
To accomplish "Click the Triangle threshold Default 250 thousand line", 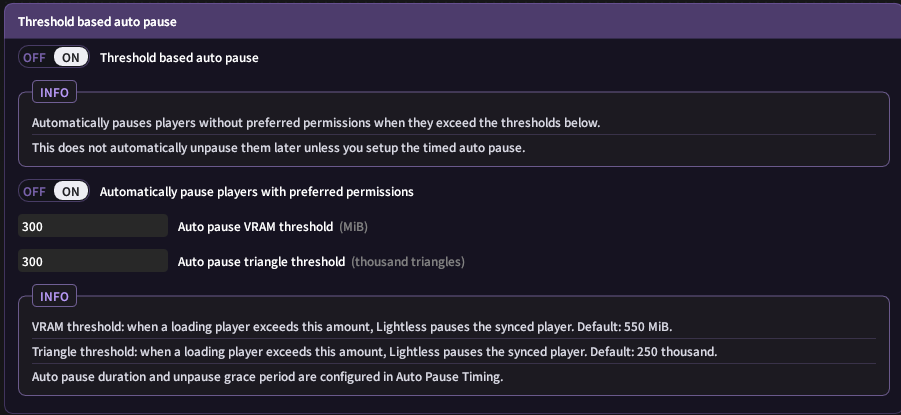I will 375,352.
